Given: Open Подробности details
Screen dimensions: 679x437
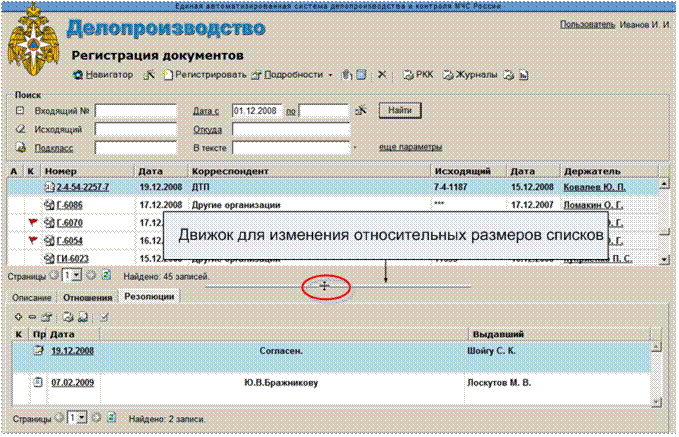Looking at the screenshot, I should pos(288,75).
